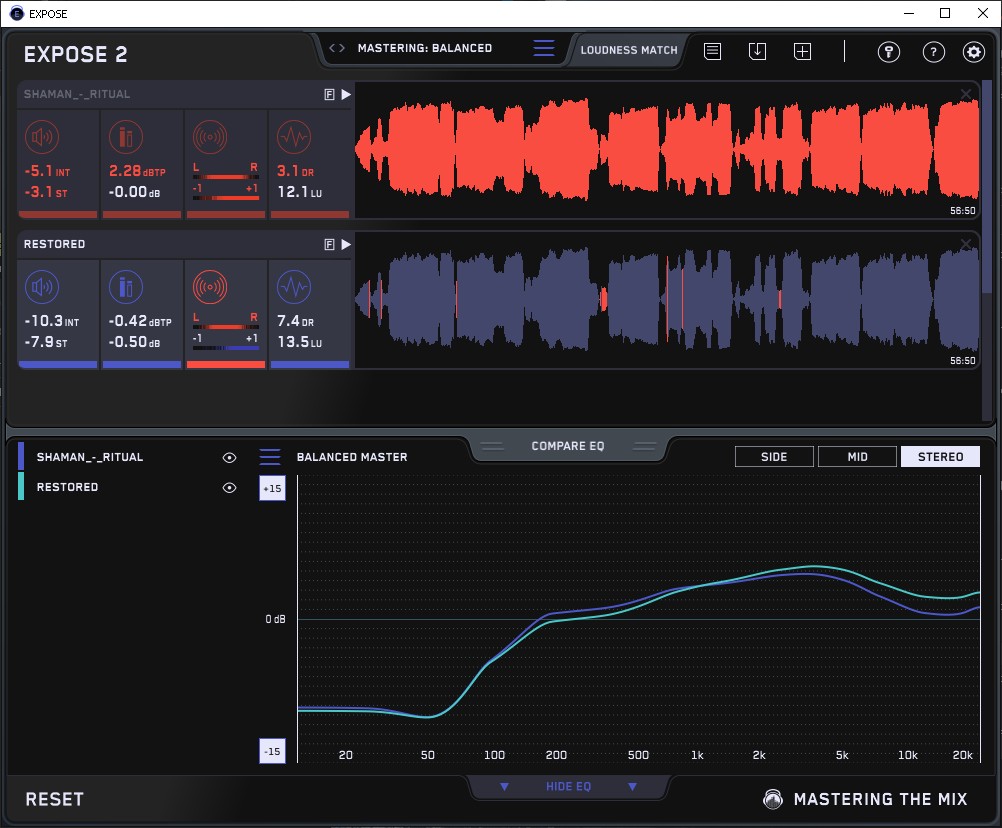The image size is (1002, 828).
Task: Open the mastering preset list menu
Action: [543, 48]
